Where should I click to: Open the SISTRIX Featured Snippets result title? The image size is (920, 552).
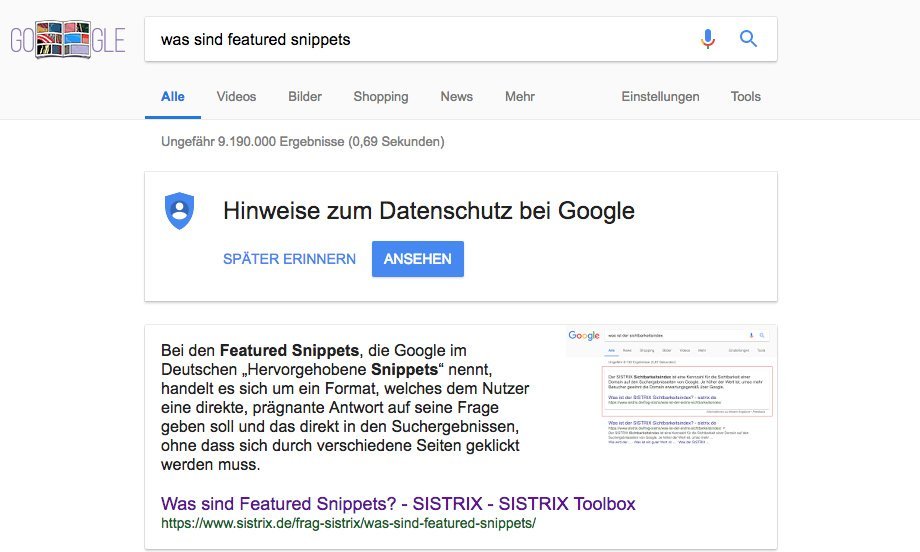tap(398, 504)
